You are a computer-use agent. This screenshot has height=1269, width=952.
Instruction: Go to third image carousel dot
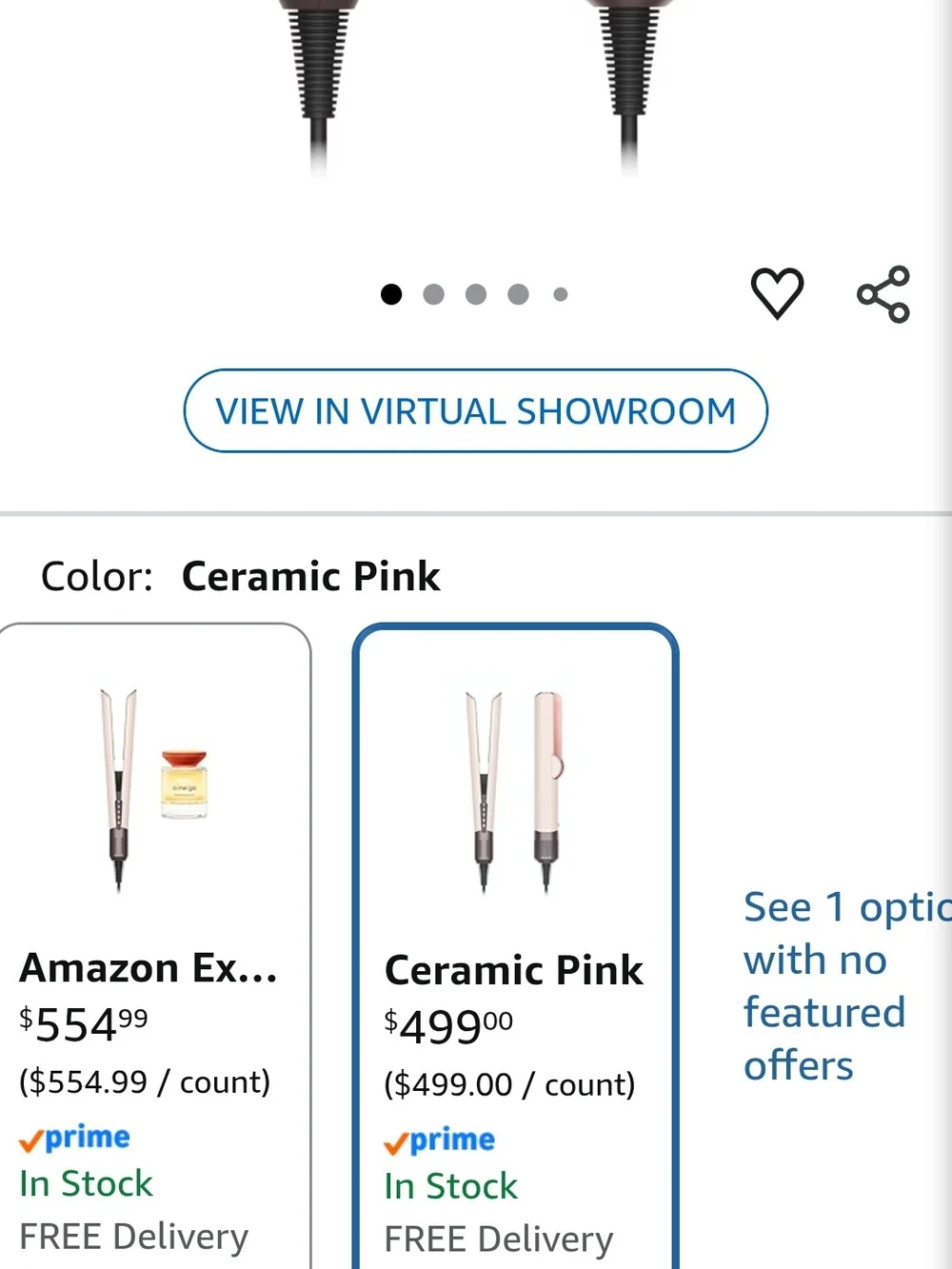476,294
